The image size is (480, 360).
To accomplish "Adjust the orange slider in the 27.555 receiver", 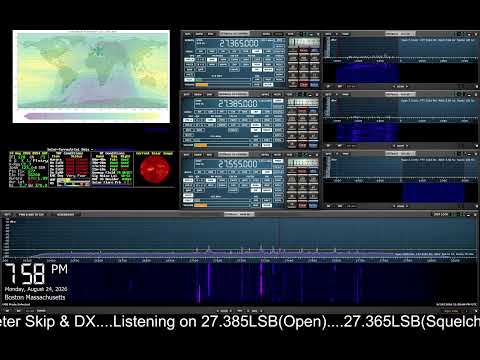I will (201, 206).
